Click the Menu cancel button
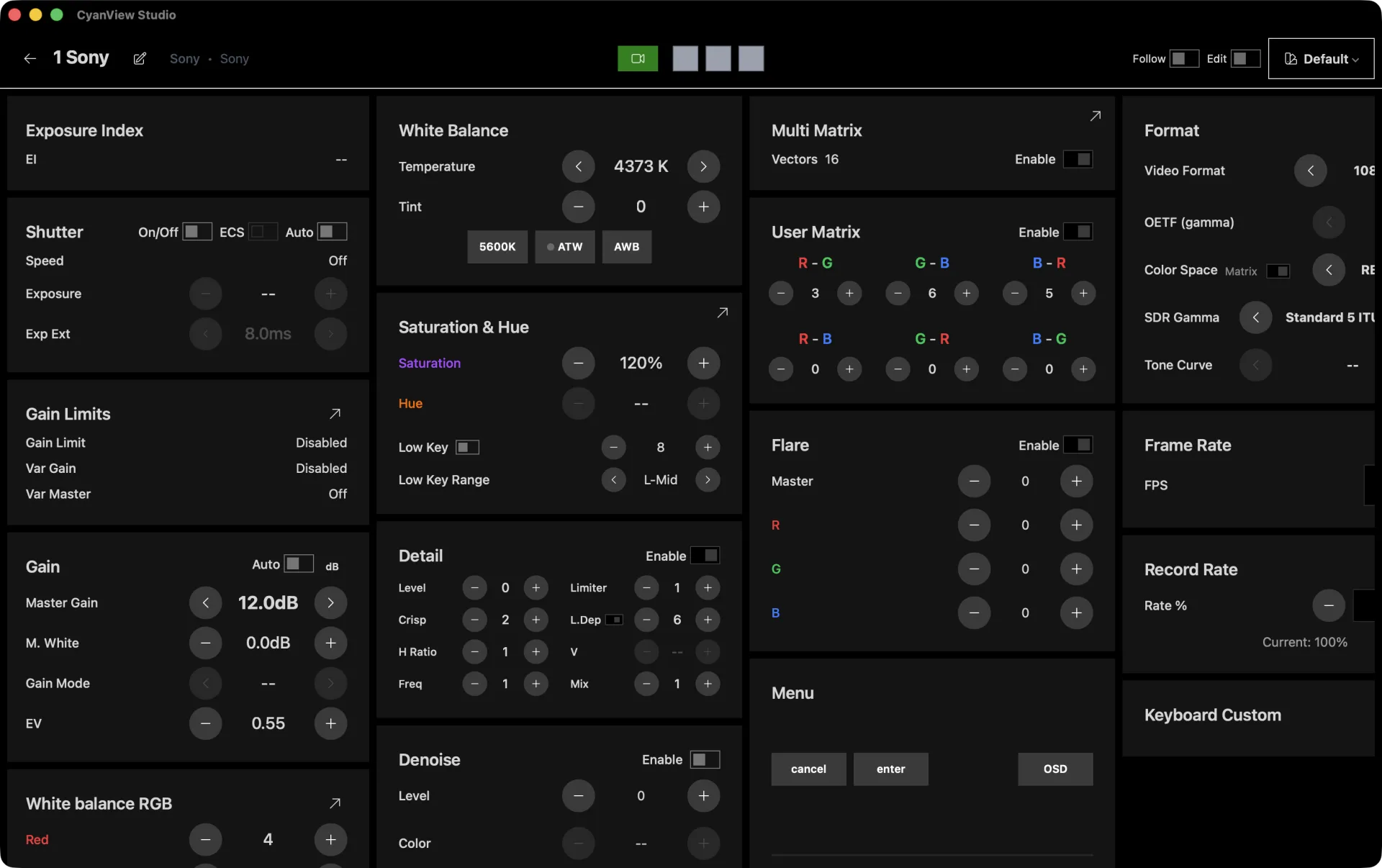Screen dimensions: 1382x868 tap(808, 769)
